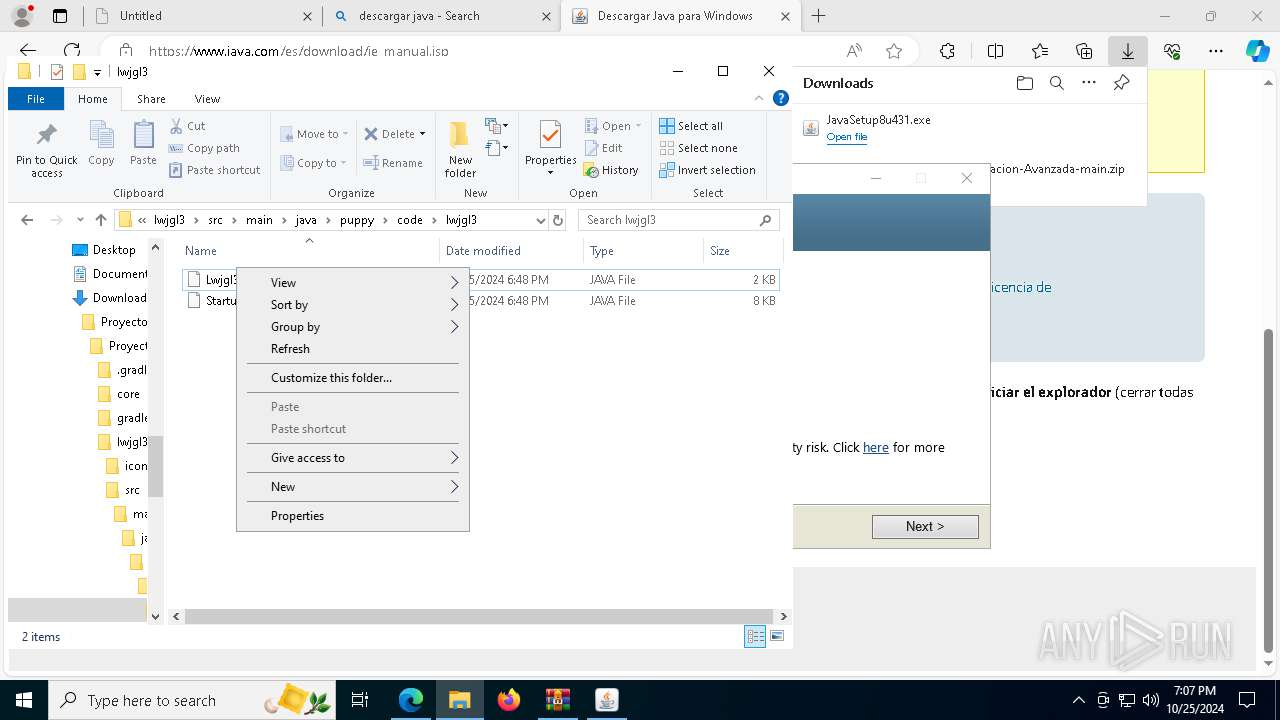Switch to the View ribbon tab
Viewport: 1280px width, 720px height.
[207, 99]
